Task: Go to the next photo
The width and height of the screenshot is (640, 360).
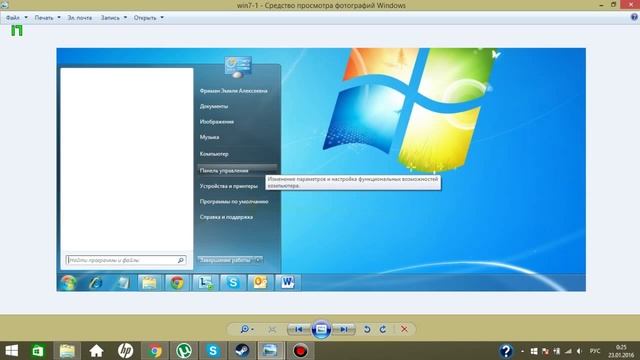Action: 344,329
